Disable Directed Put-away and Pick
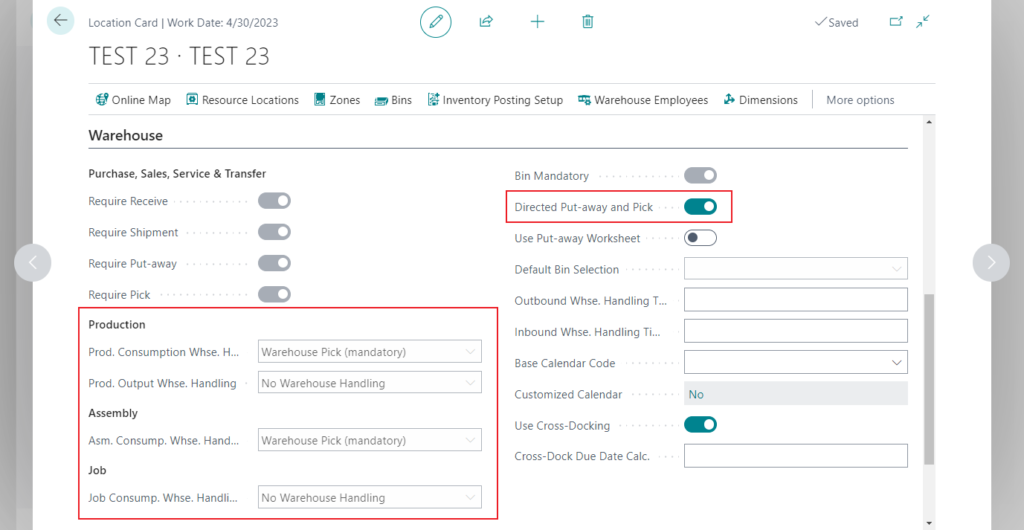 700,207
